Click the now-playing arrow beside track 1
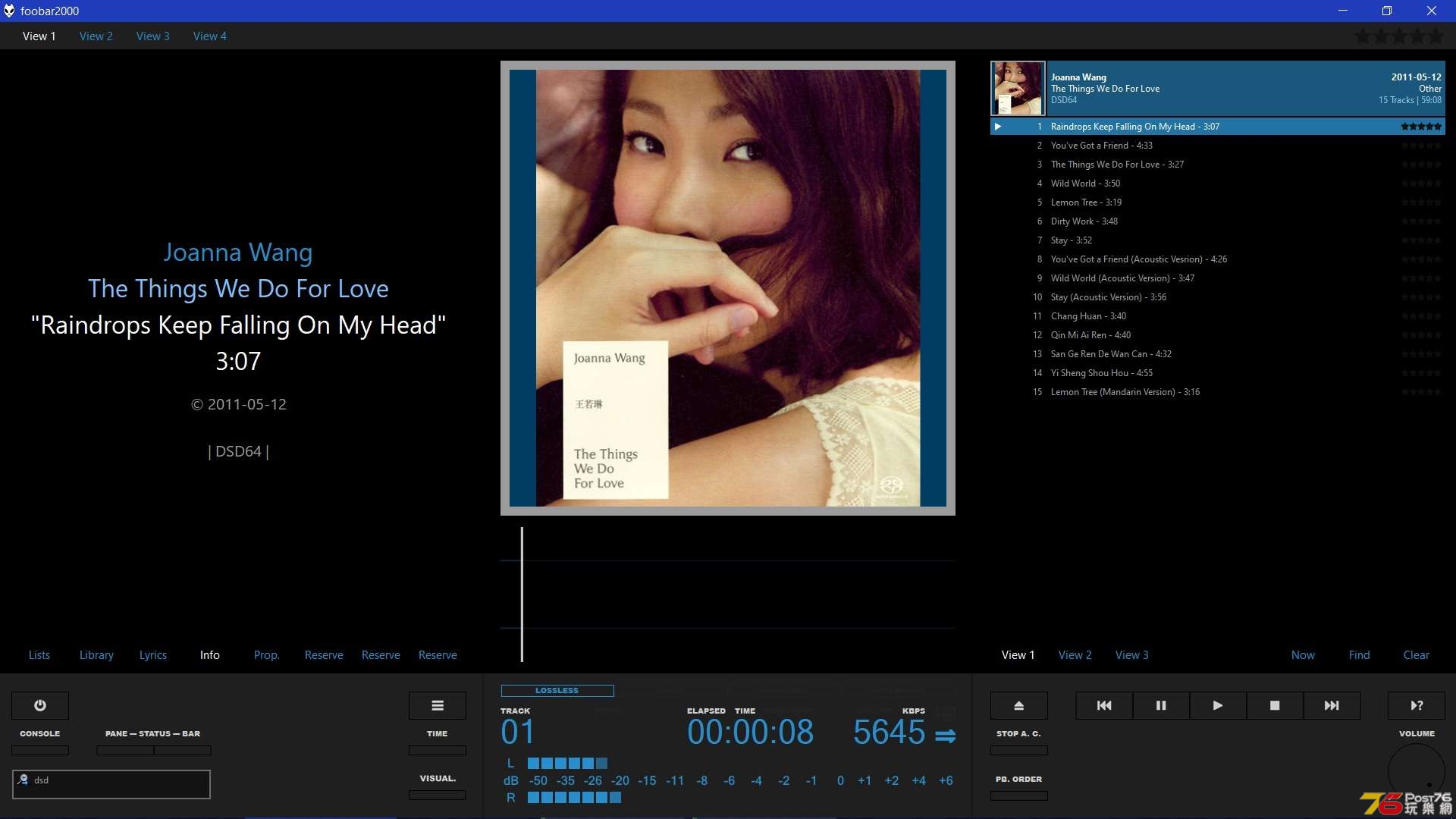The image size is (1456, 819). tap(998, 127)
